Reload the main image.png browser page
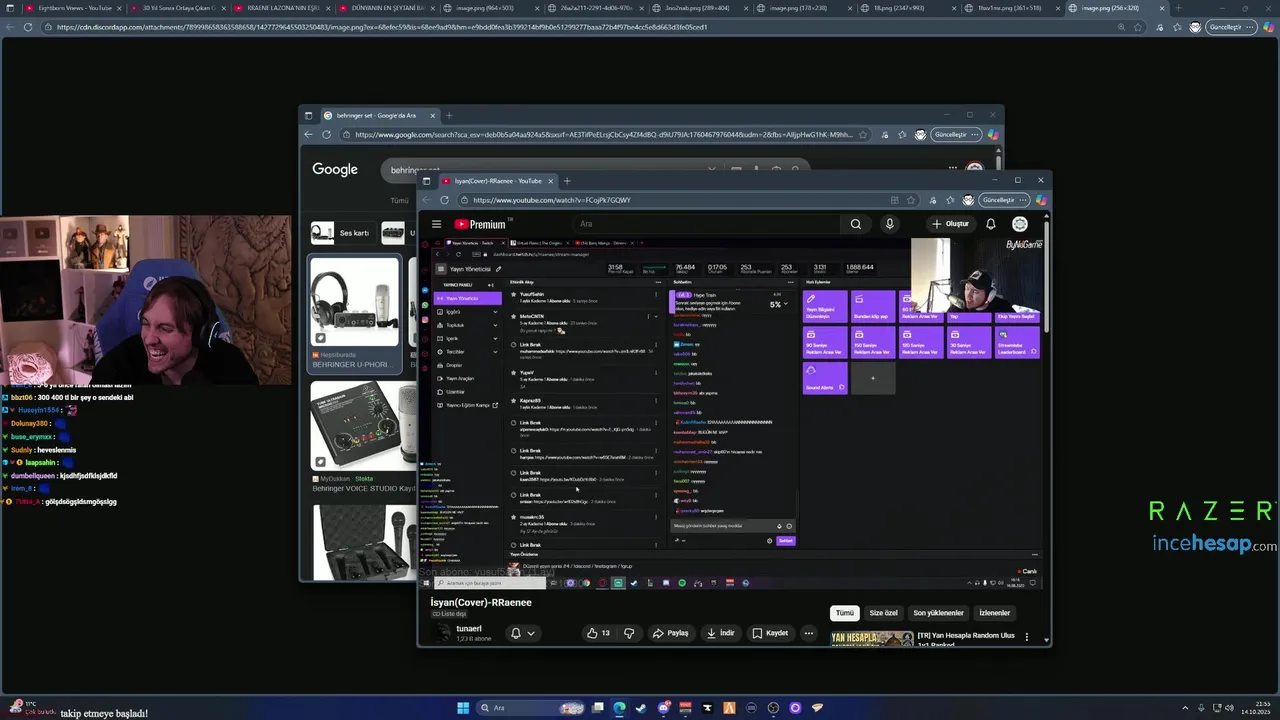 [27, 27]
